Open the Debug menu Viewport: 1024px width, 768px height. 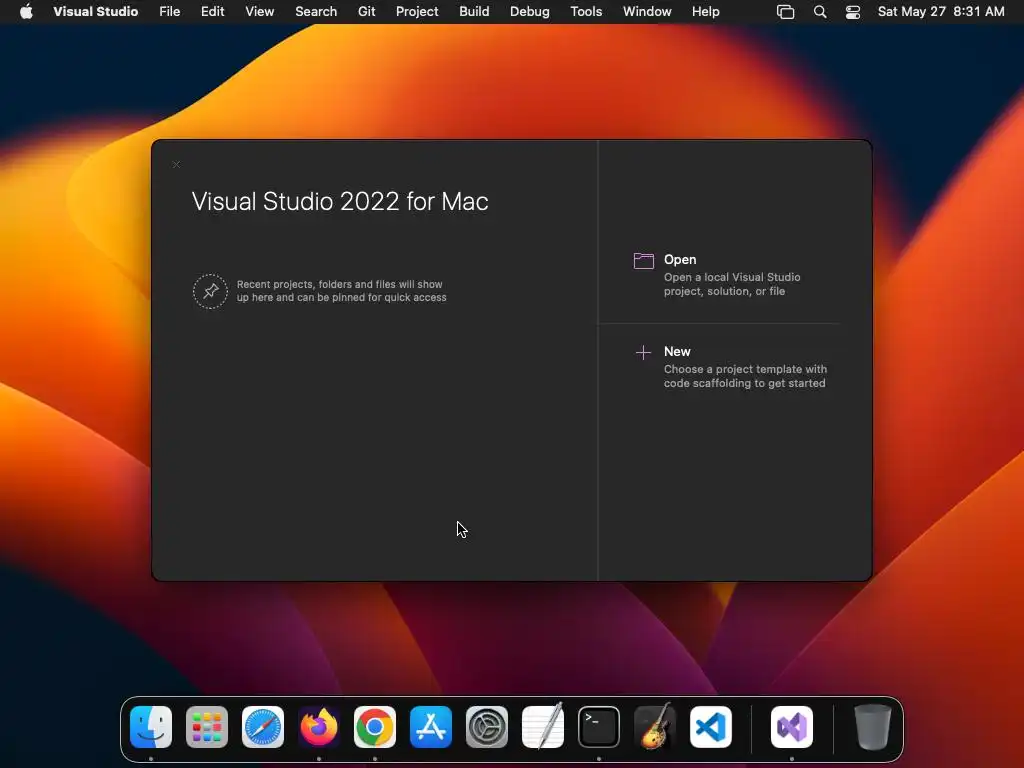point(530,12)
